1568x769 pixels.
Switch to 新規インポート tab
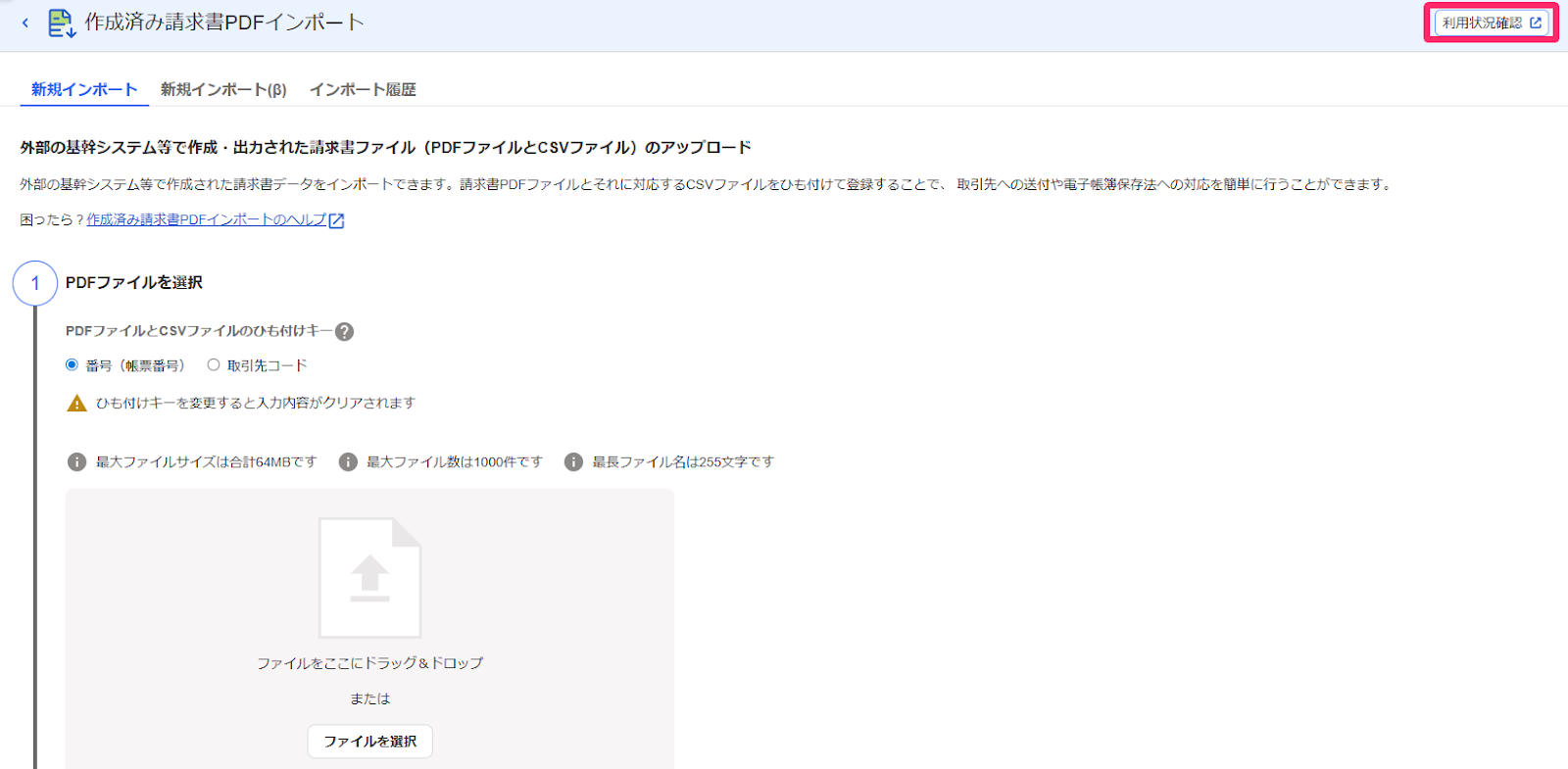[x=84, y=89]
